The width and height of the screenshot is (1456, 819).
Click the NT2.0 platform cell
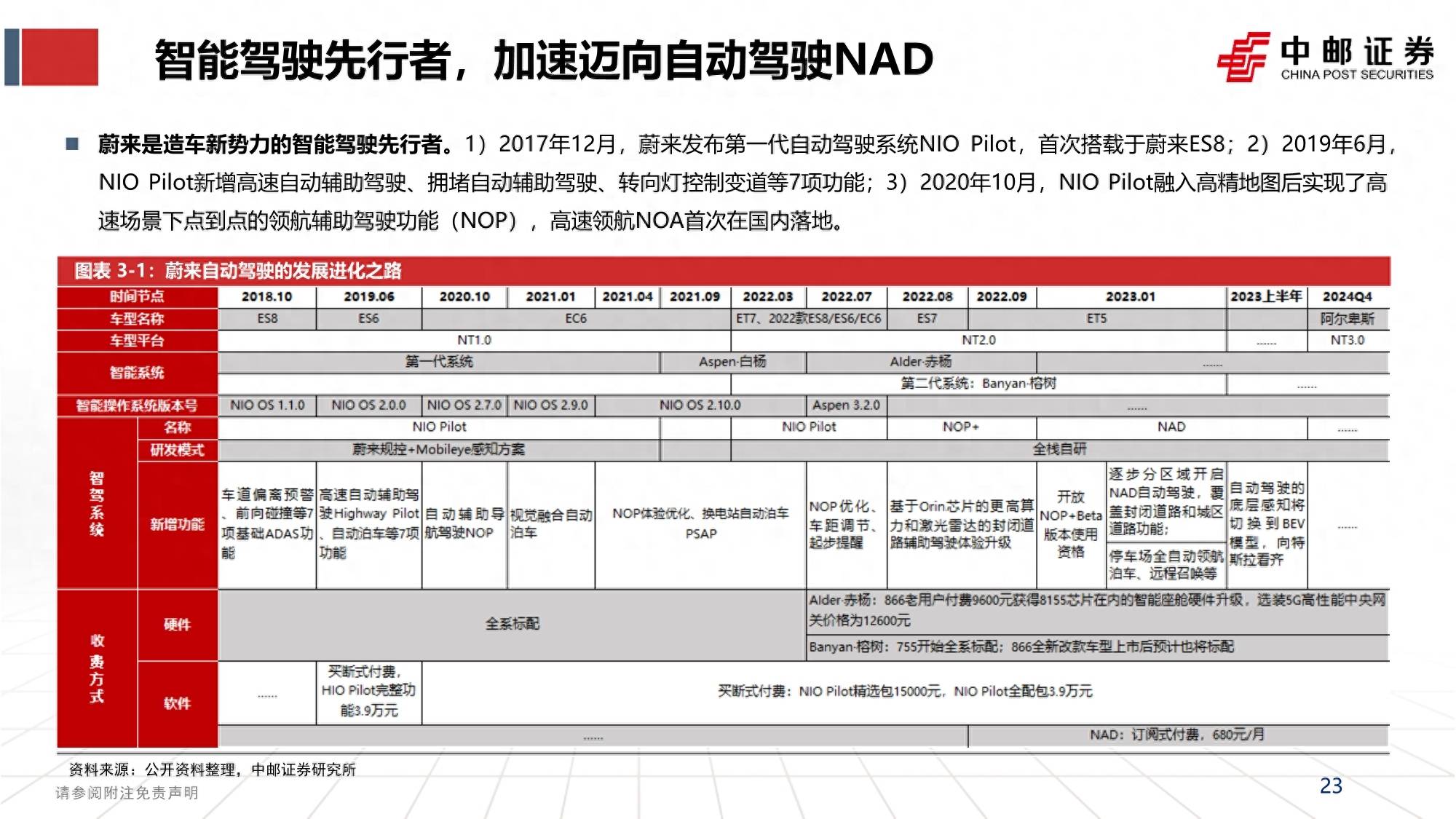click(978, 340)
